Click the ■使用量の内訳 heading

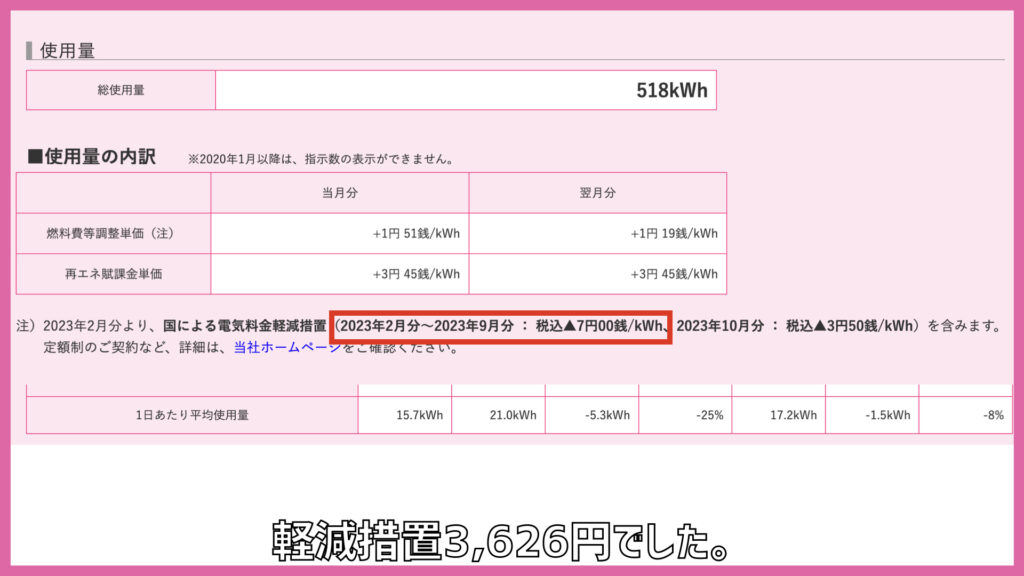(91, 157)
